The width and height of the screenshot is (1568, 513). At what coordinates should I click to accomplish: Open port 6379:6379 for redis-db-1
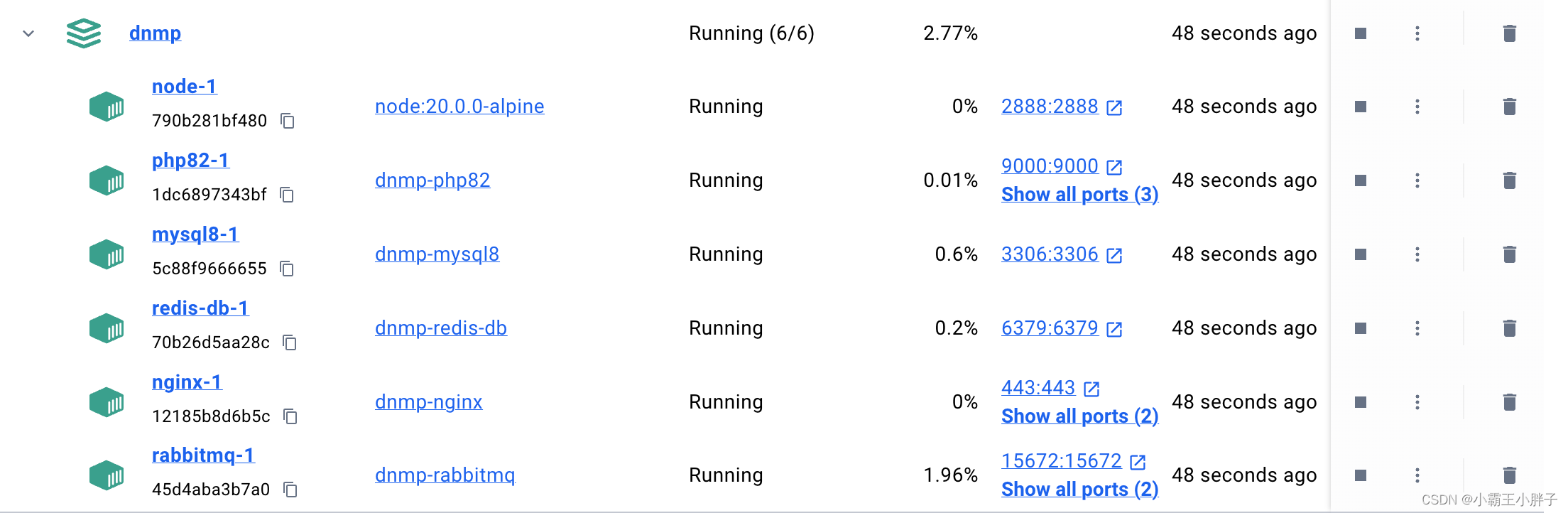(1051, 328)
